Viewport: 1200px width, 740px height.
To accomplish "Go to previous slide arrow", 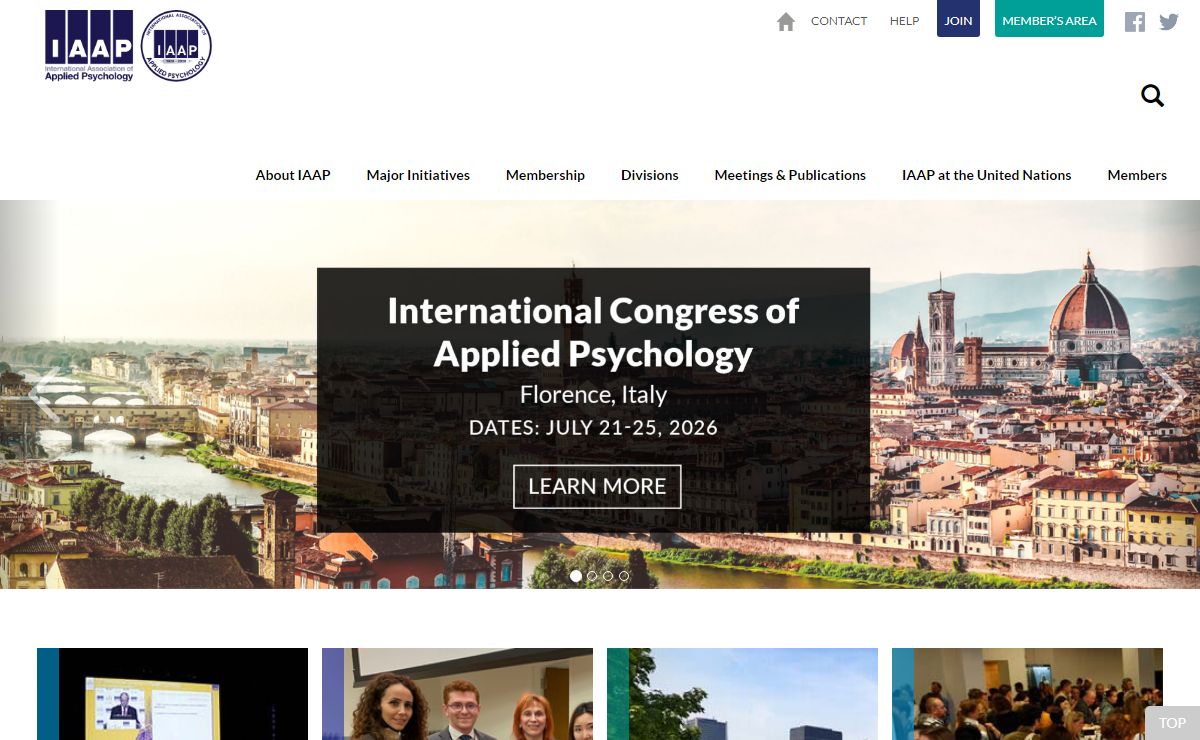I will point(42,394).
